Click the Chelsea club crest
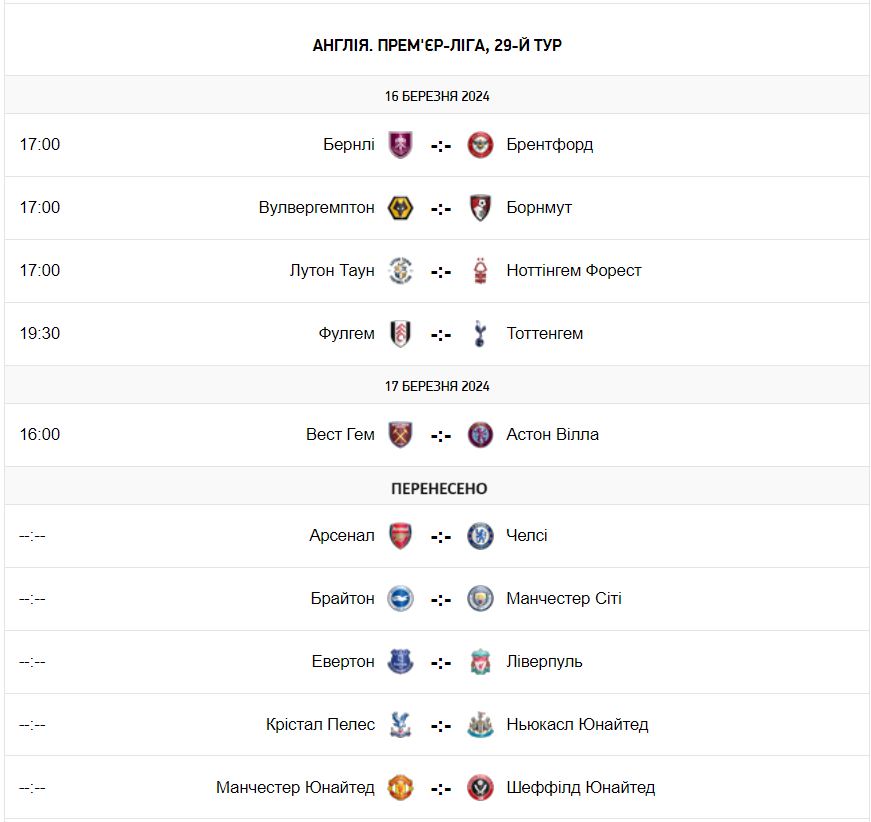The image size is (871, 822). click(481, 536)
